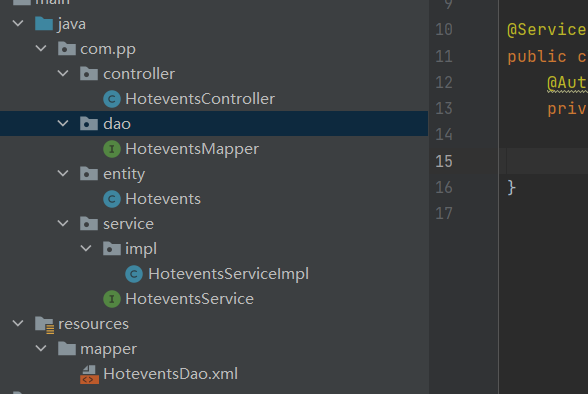Collapse the service package chevron

63,223
